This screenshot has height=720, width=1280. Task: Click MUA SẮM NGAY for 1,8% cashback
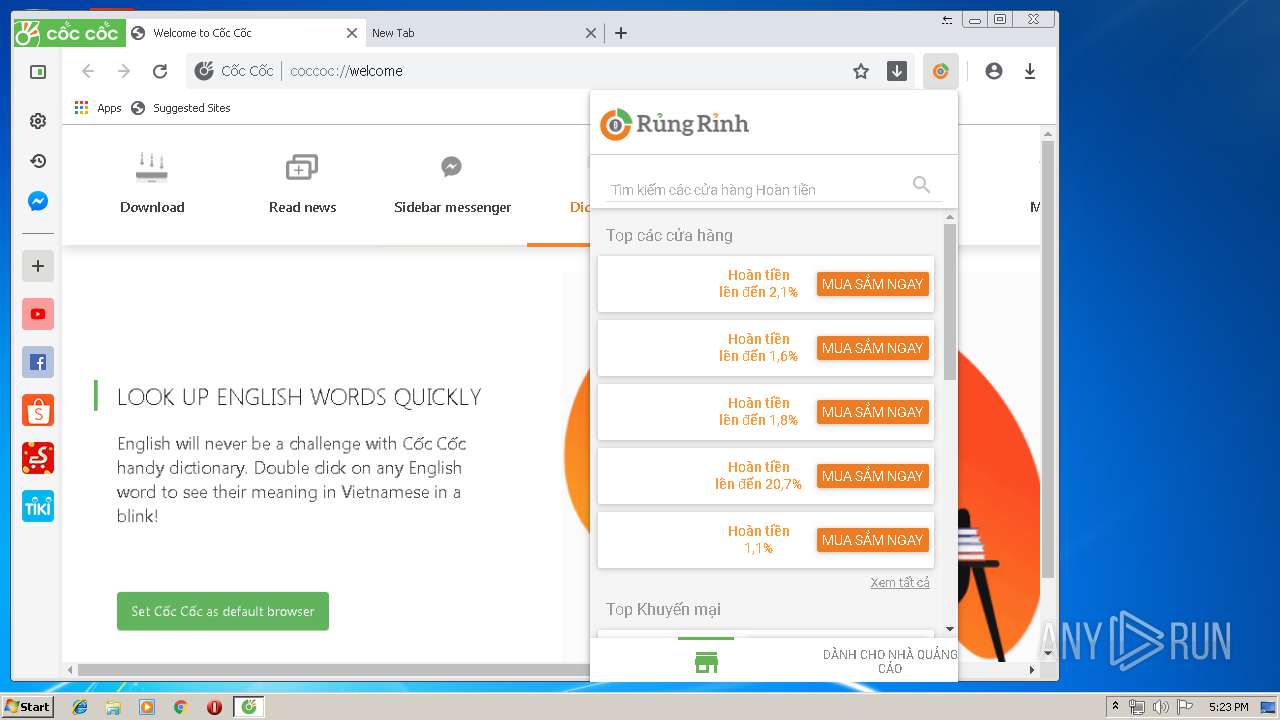(x=872, y=412)
